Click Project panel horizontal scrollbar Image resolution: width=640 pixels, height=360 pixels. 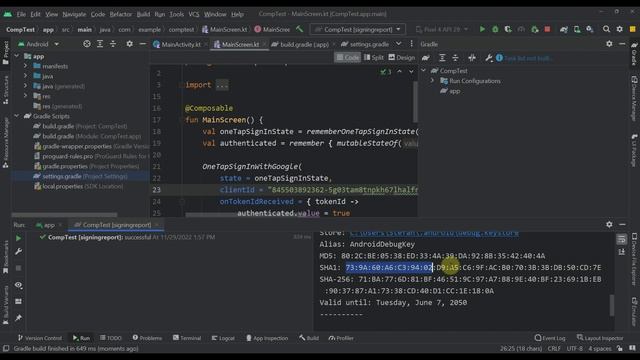(64, 215)
